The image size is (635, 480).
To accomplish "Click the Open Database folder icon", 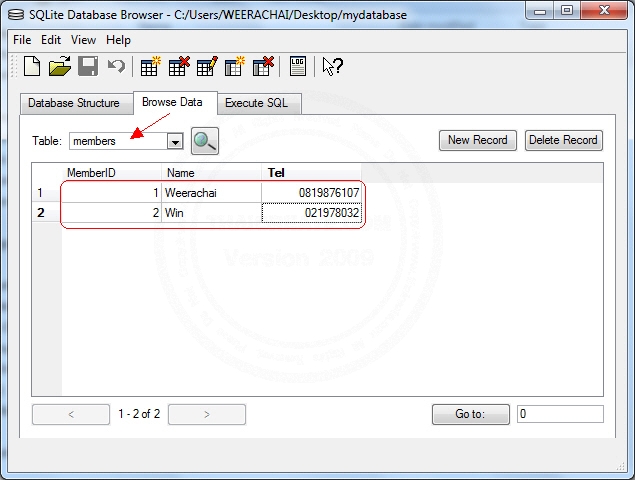I will click(x=60, y=66).
